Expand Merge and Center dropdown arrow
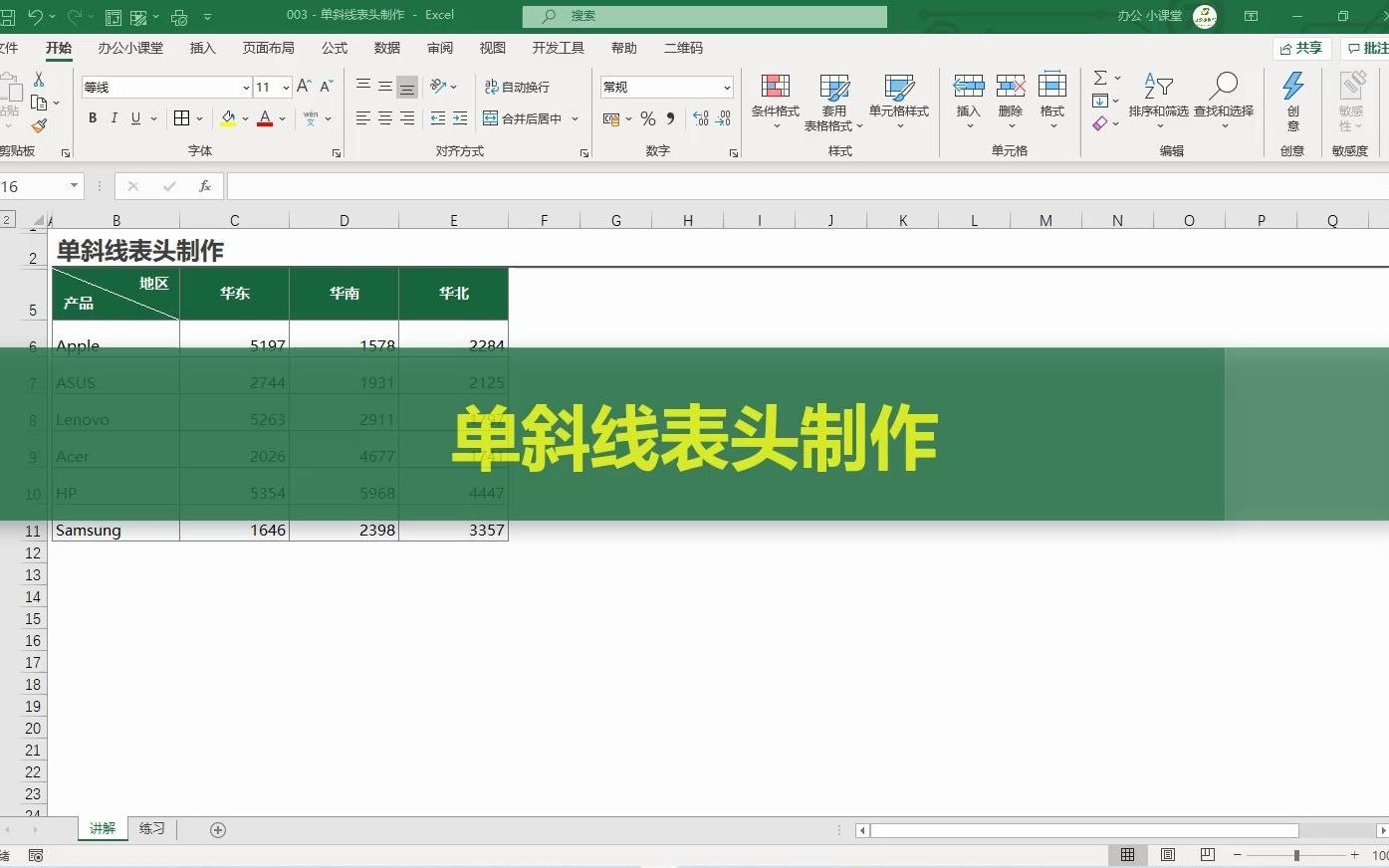Screen dimensions: 1389x868 click(575, 118)
